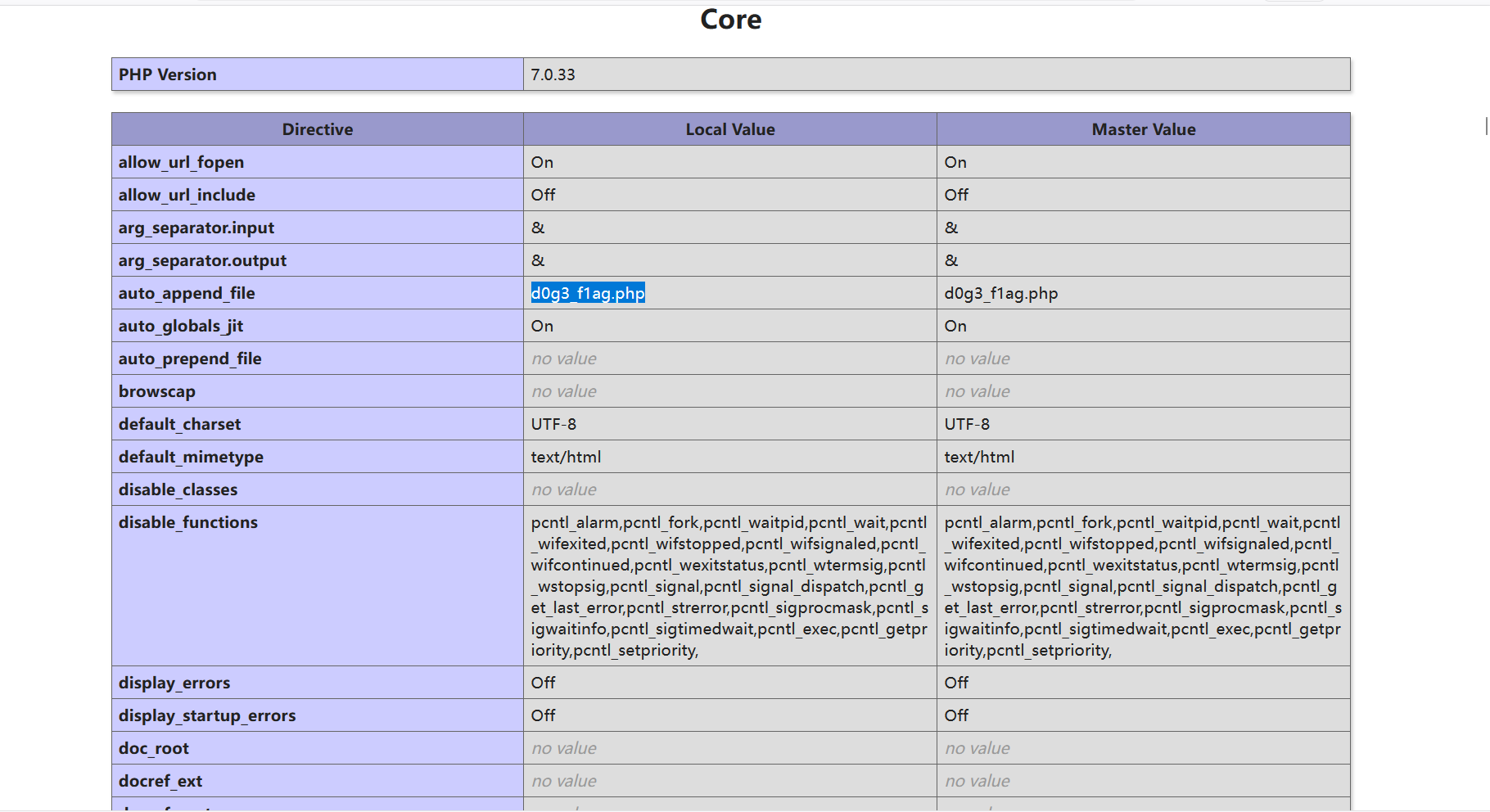
Task: Click the default_mimetype master value text/html
Action: point(979,457)
